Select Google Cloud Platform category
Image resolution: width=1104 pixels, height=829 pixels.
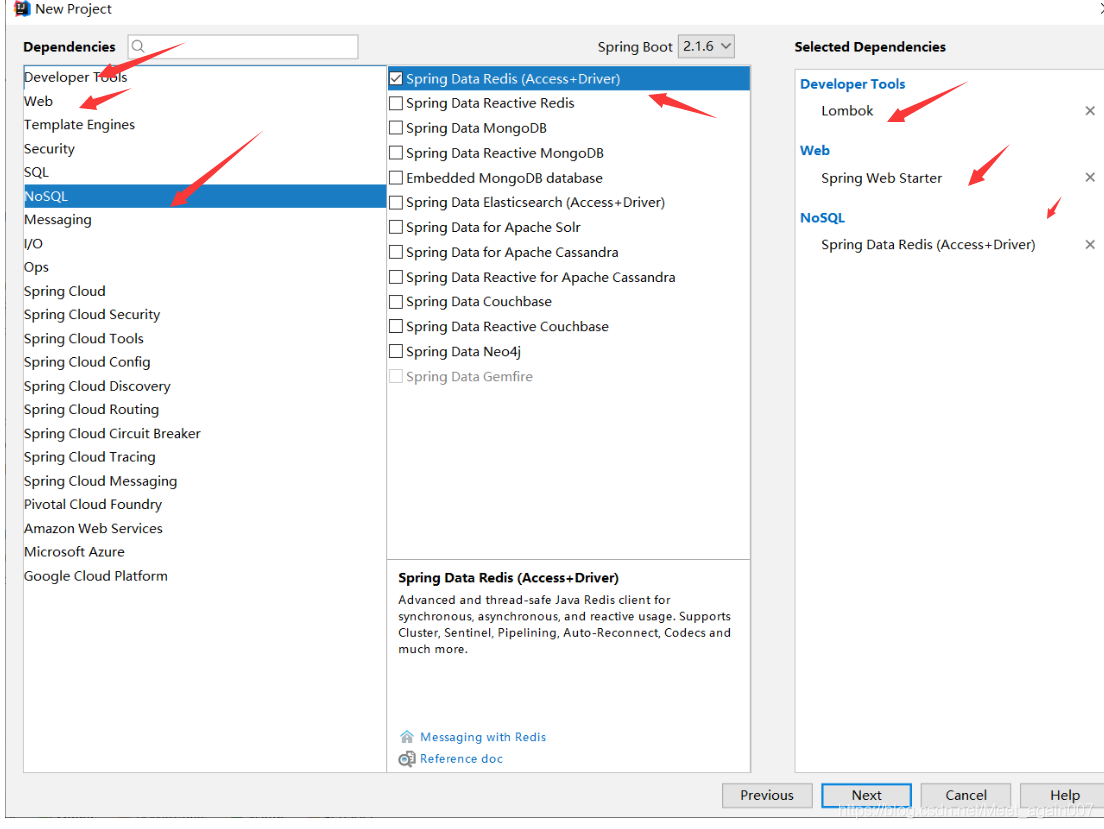click(x=96, y=575)
